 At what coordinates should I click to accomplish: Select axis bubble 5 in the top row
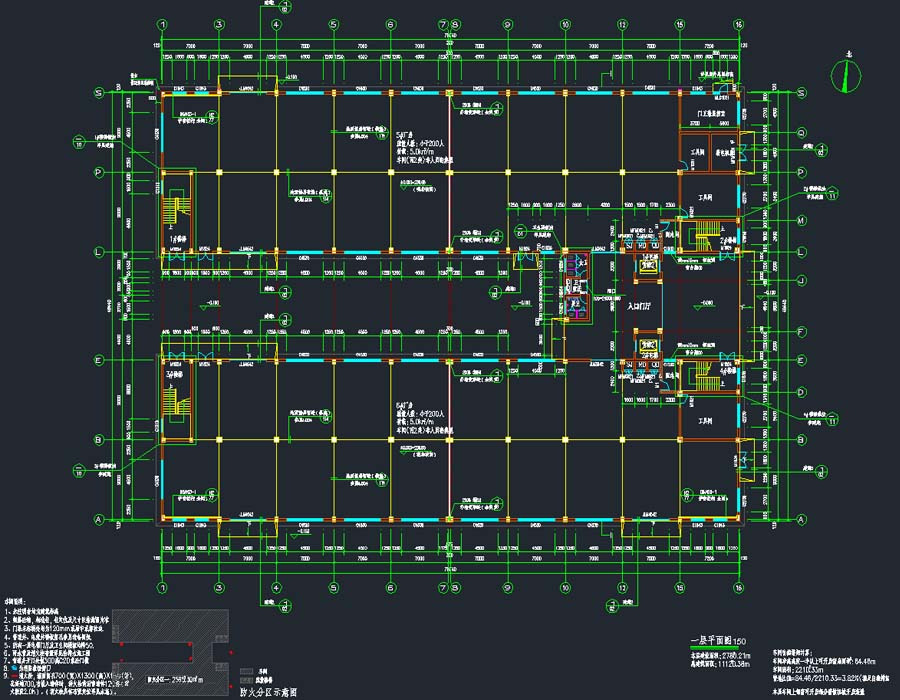click(334, 25)
